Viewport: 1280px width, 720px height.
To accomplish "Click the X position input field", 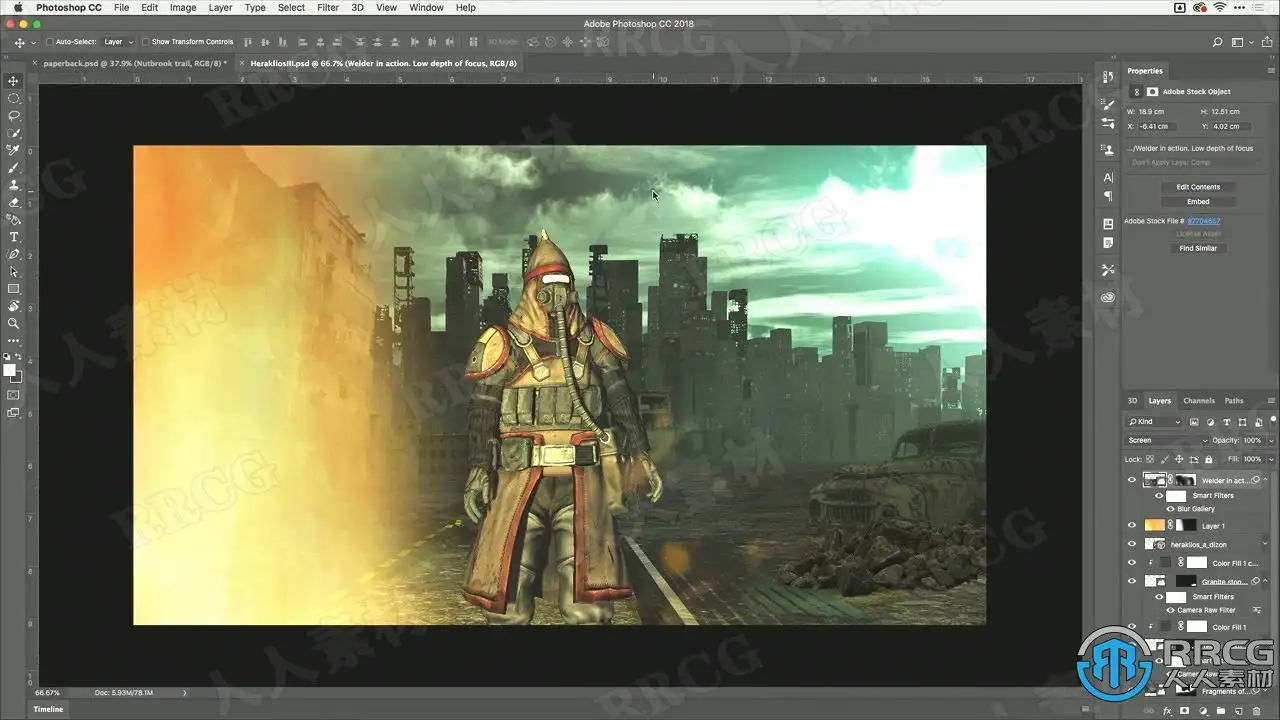I will pyautogui.click(x=1156, y=127).
